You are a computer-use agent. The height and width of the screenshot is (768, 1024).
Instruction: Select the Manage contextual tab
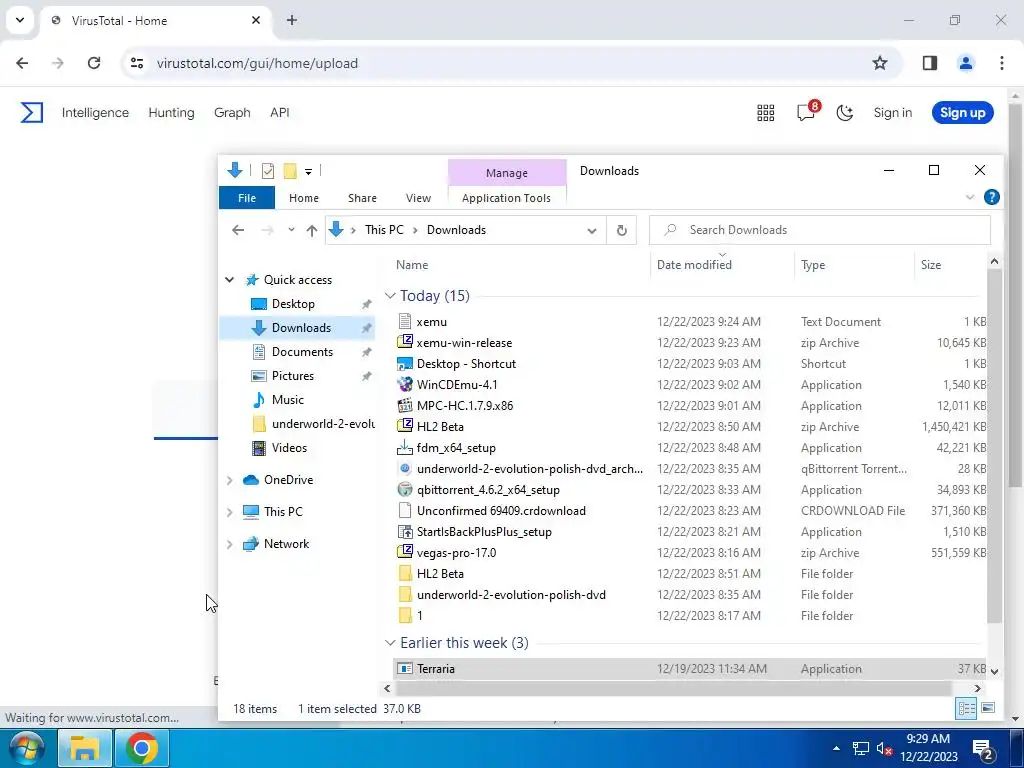pos(507,172)
